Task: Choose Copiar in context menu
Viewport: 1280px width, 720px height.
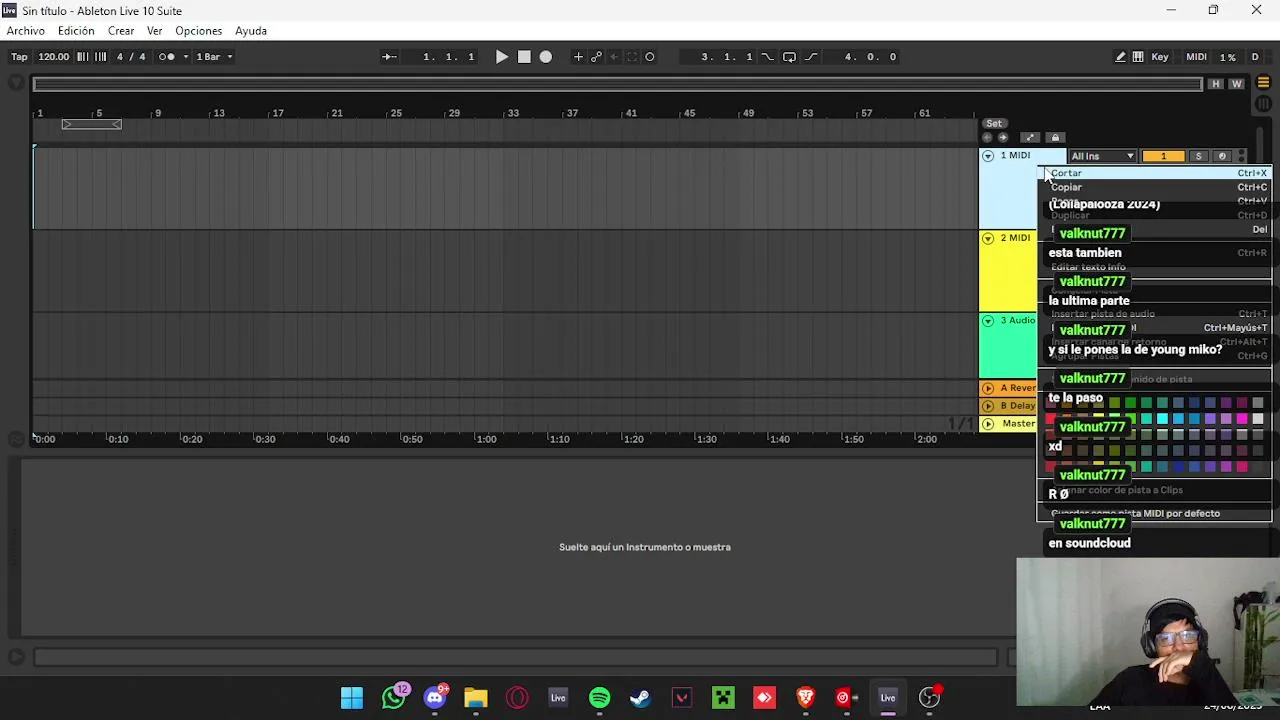Action: tap(1155, 187)
